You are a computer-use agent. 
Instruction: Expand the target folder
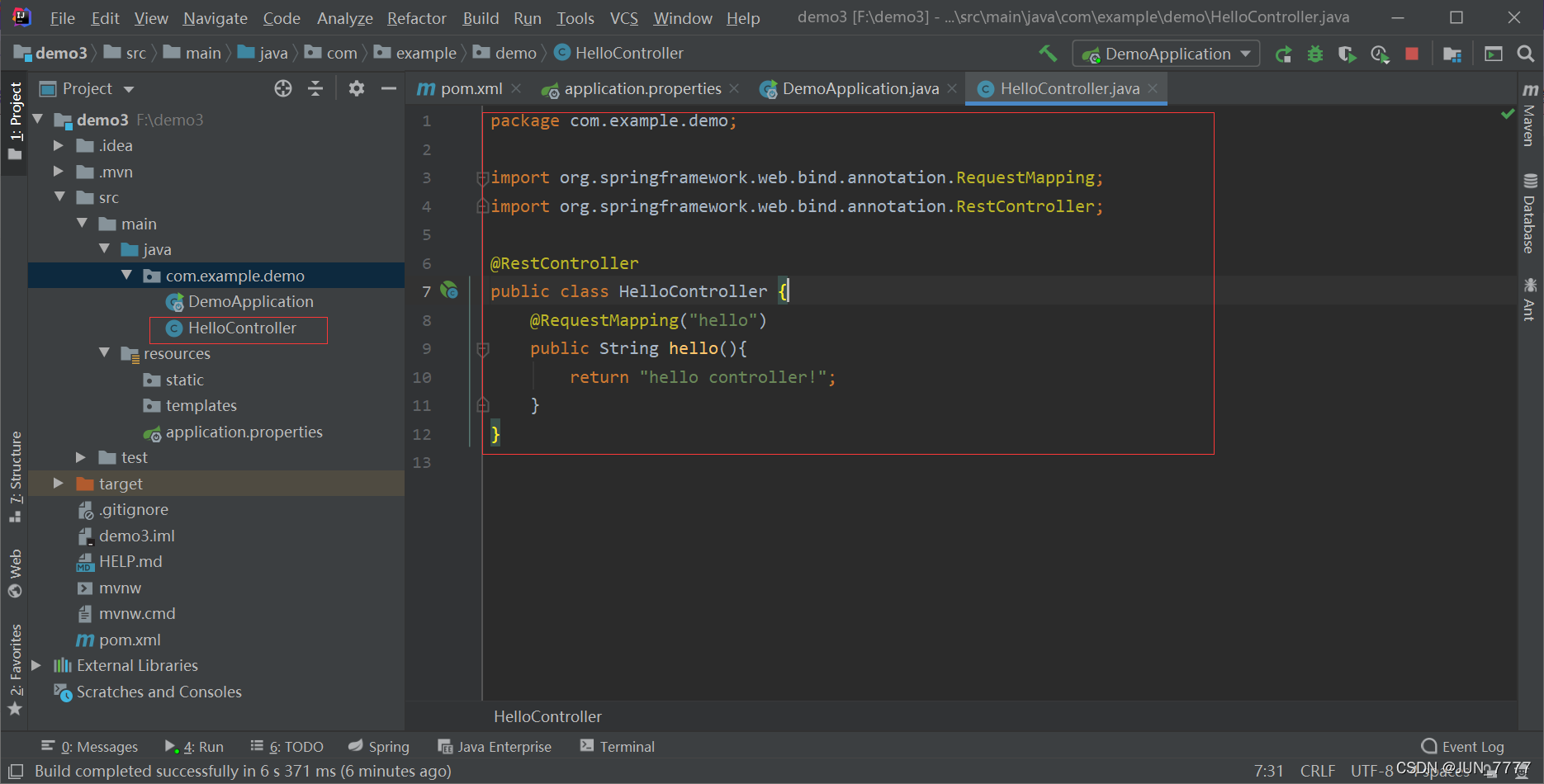click(x=59, y=484)
